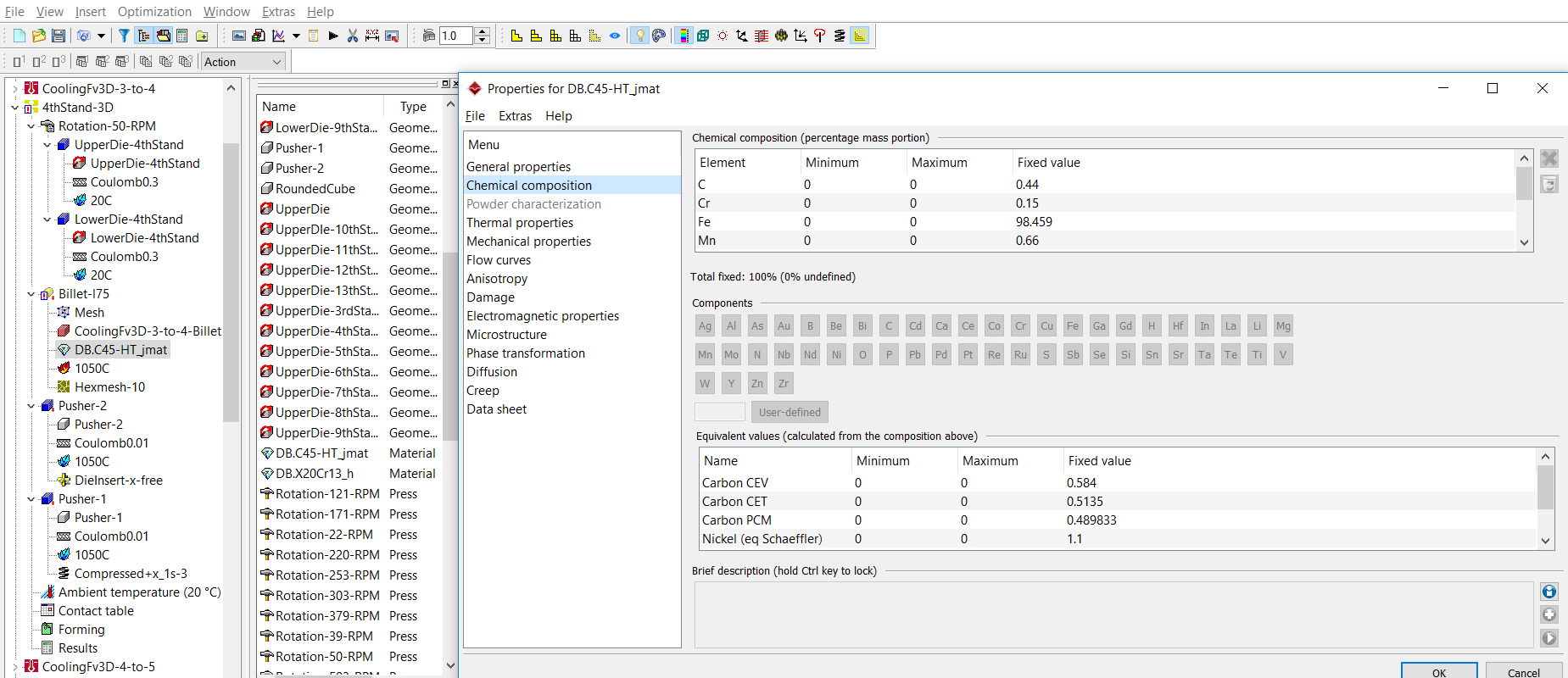Image resolution: width=1568 pixels, height=678 pixels.
Task: Click the Cancel button
Action: click(x=1524, y=671)
